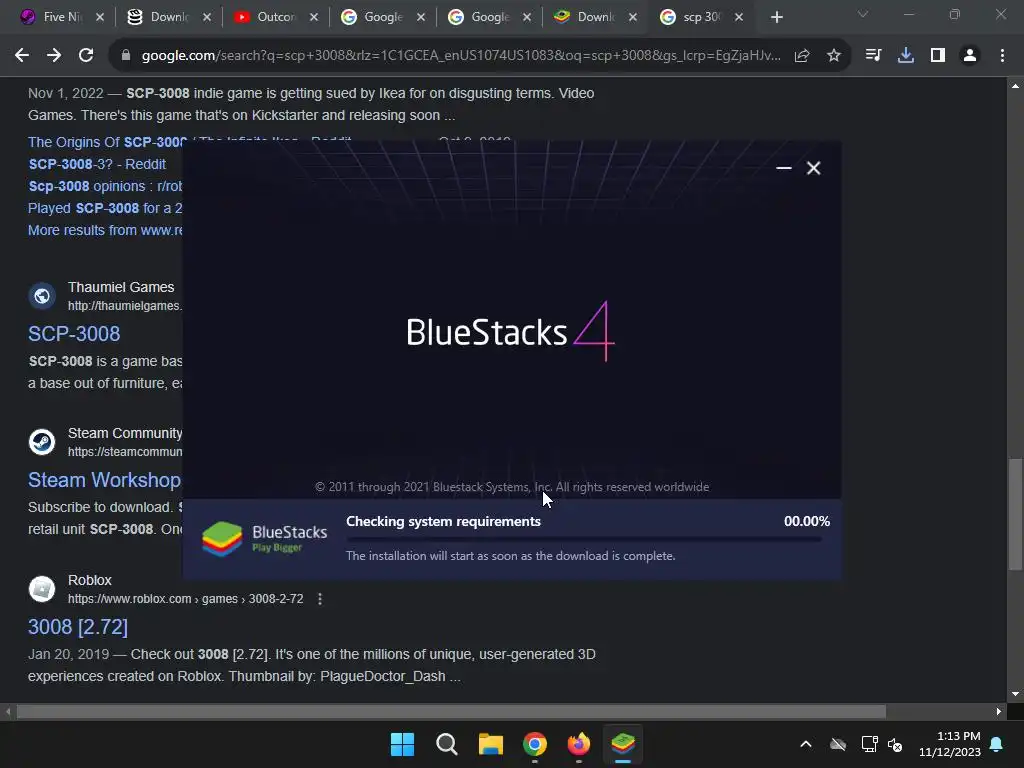This screenshot has height=768, width=1024.
Task: Close the scp 3008 search tab
Action: click(x=739, y=18)
